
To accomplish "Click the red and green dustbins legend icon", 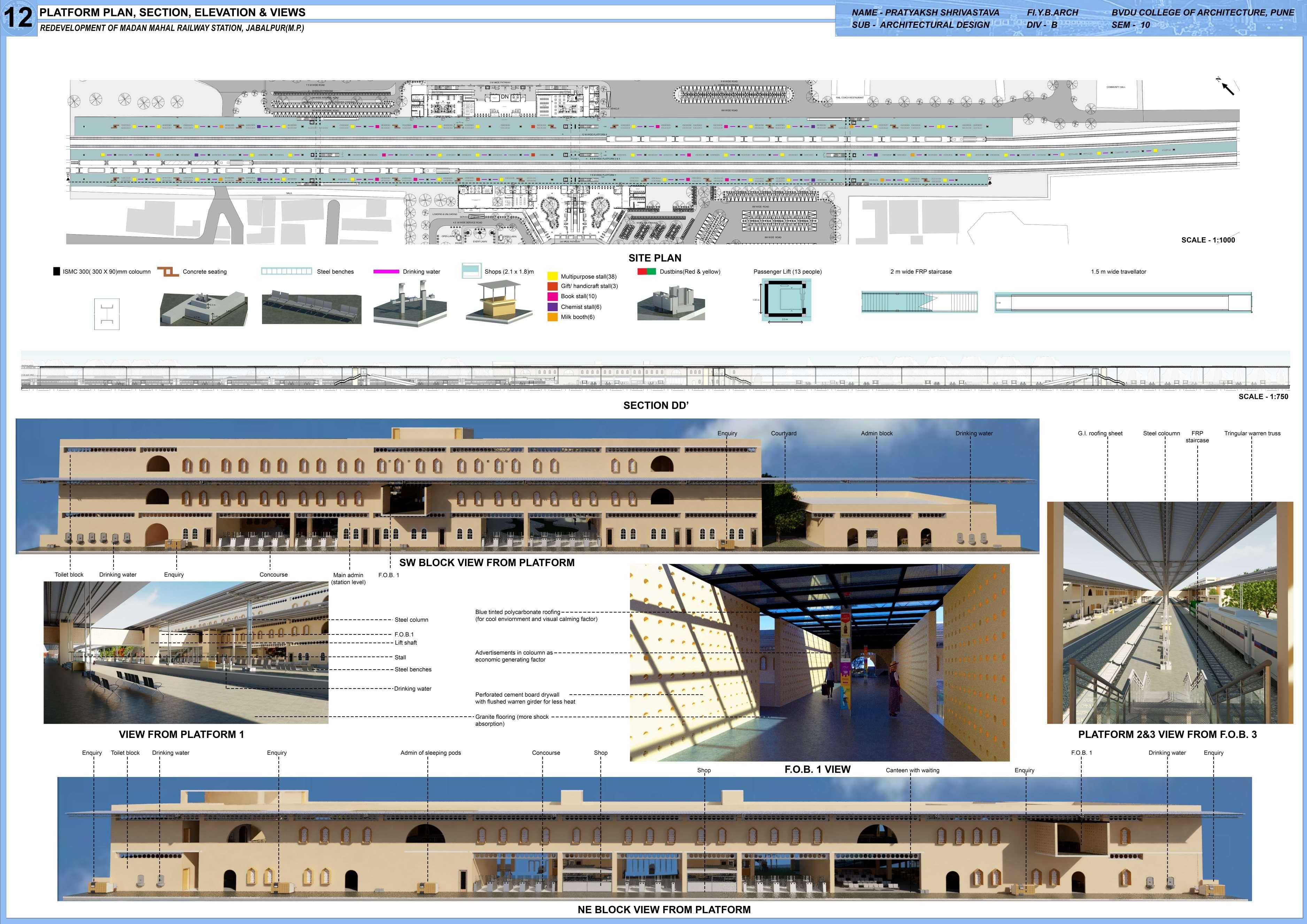I will (646, 271).
